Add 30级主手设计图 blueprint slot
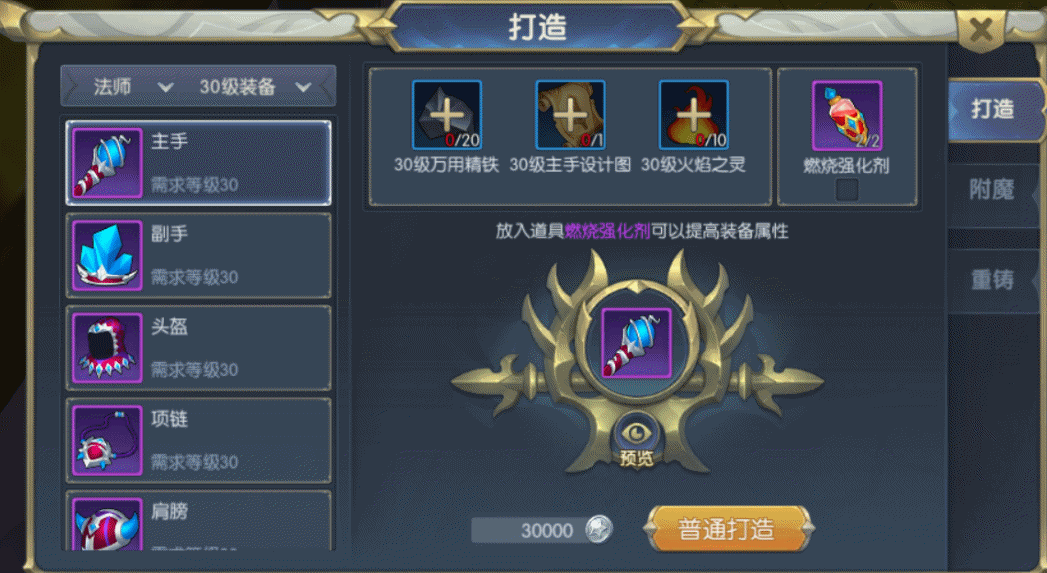The width and height of the screenshot is (1047, 573). 570,115
